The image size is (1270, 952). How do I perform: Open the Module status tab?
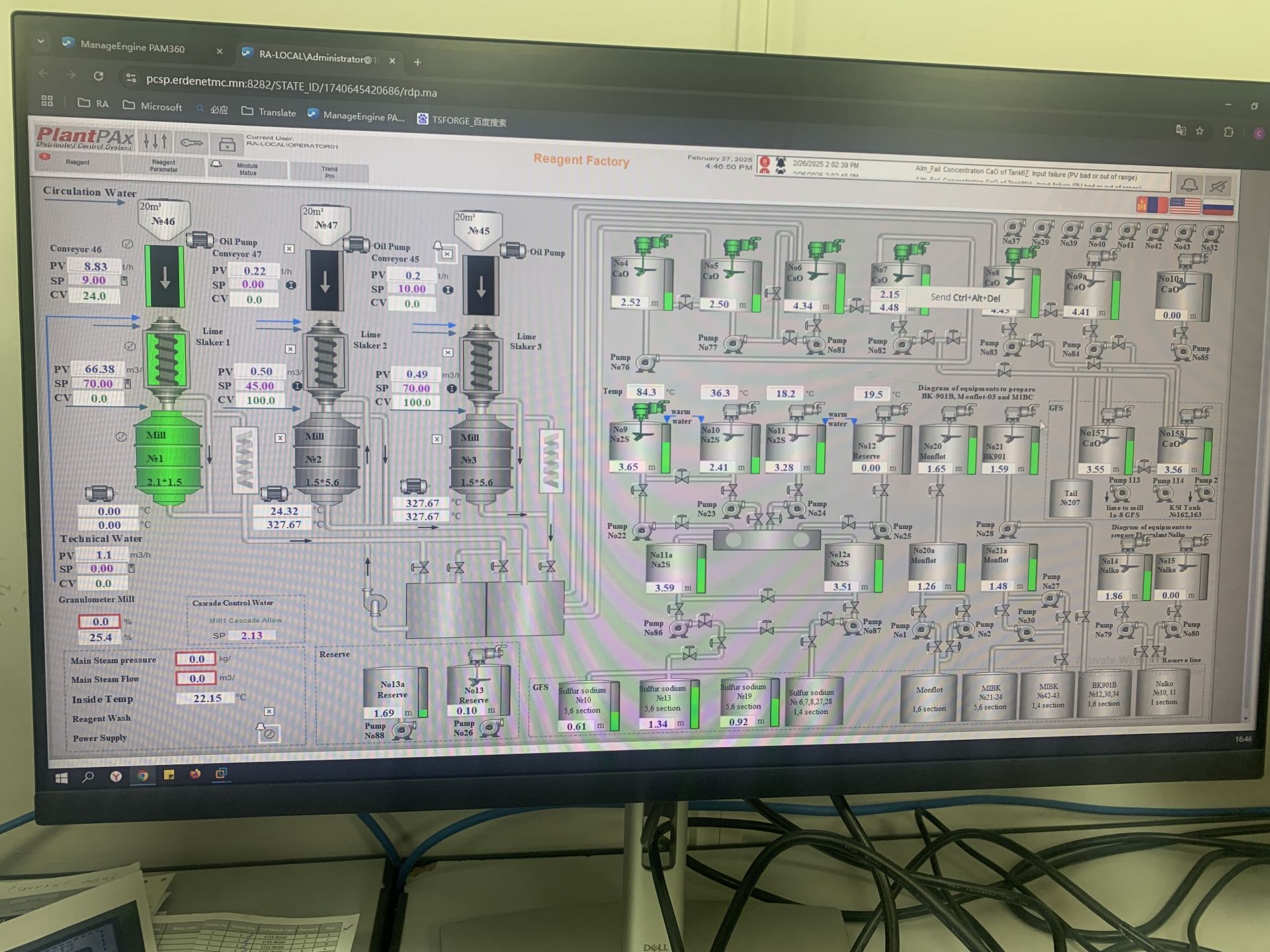click(247, 169)
